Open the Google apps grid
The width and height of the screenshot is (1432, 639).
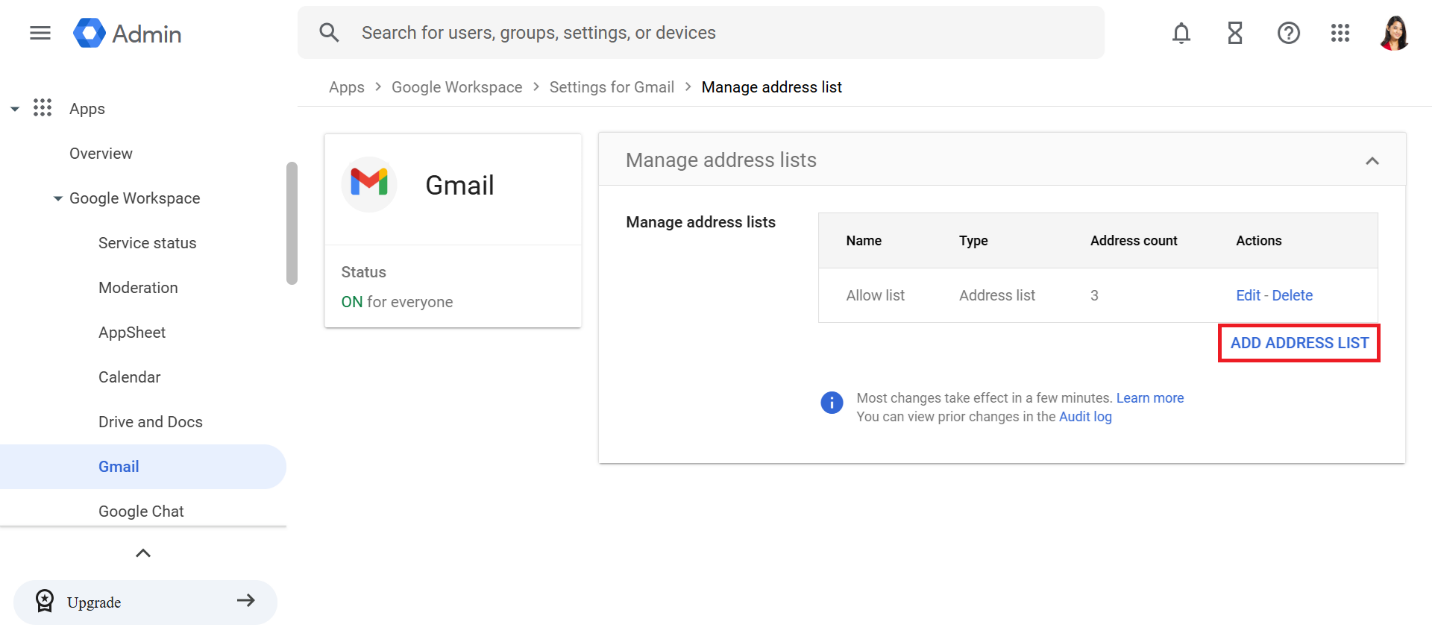tap(1340, 33)
